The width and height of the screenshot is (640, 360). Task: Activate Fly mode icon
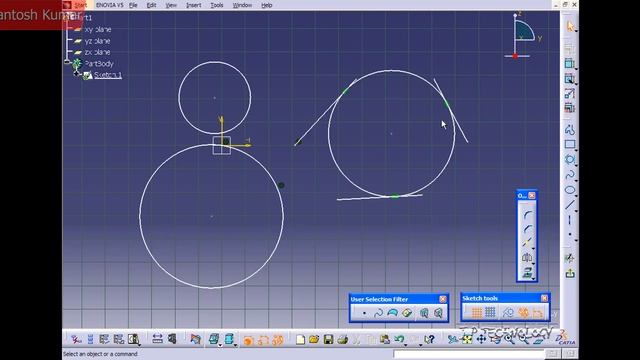[453, 339]
